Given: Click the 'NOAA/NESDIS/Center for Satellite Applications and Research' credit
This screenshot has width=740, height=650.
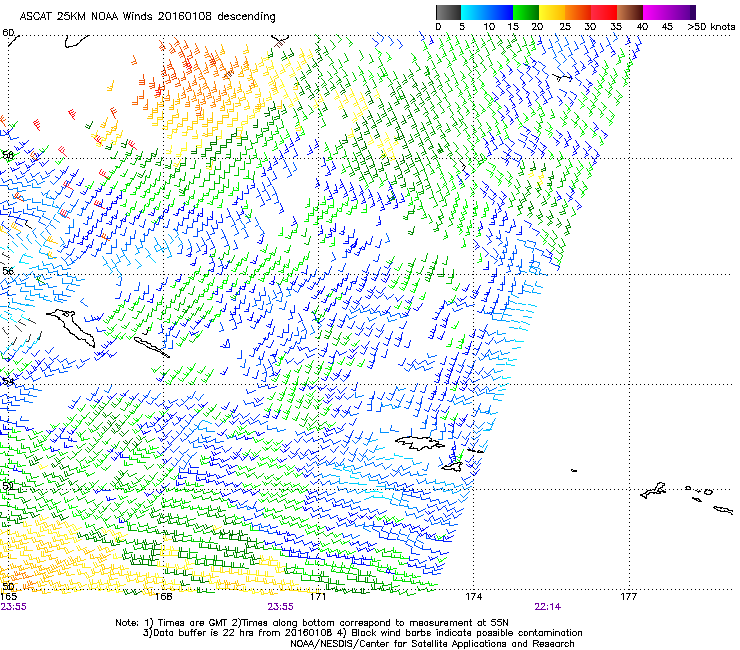Looking at the screenshot, I should tap(432, 644).
